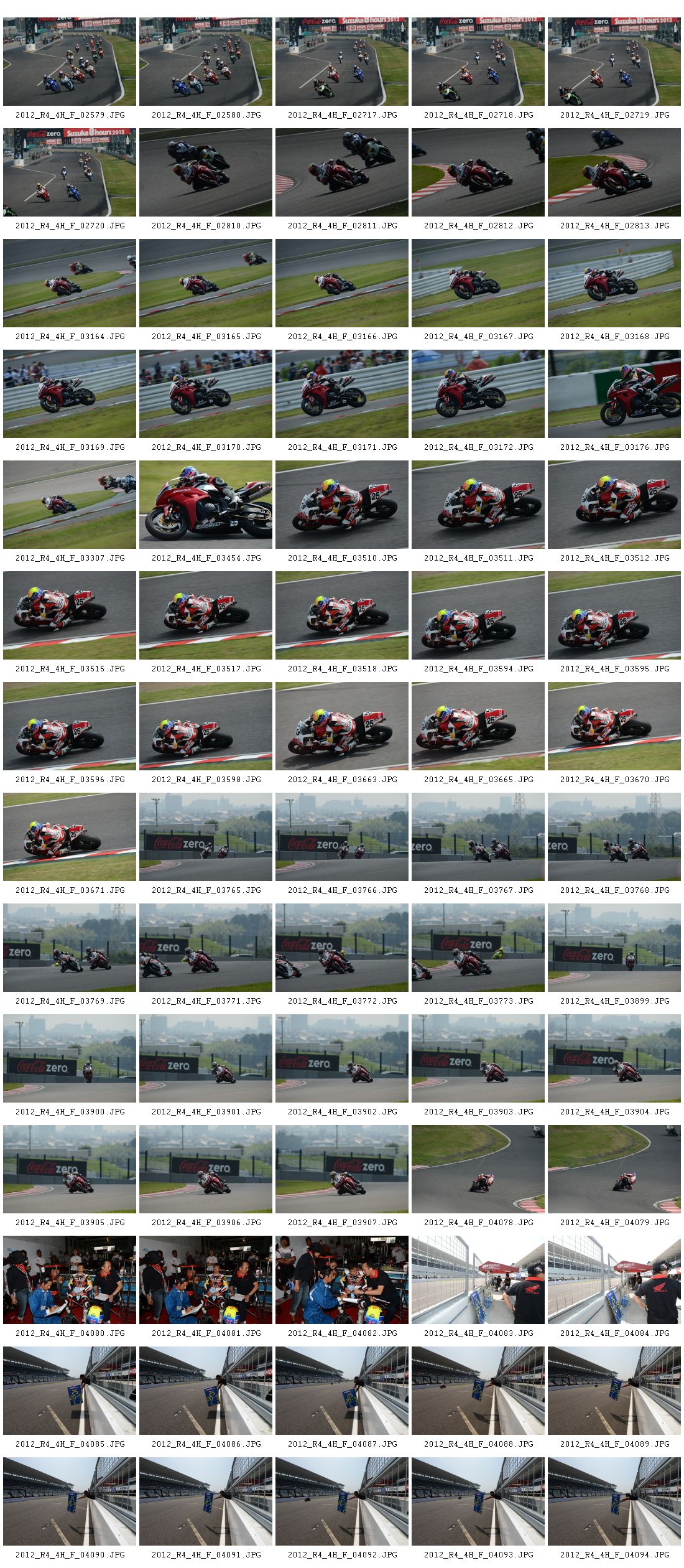Screen dimensions: 684x1568
Task: Select thumbnail 2012_R4_4H_F_04091.JPG
Action: pyautogui.click(x=205, y=1501)
